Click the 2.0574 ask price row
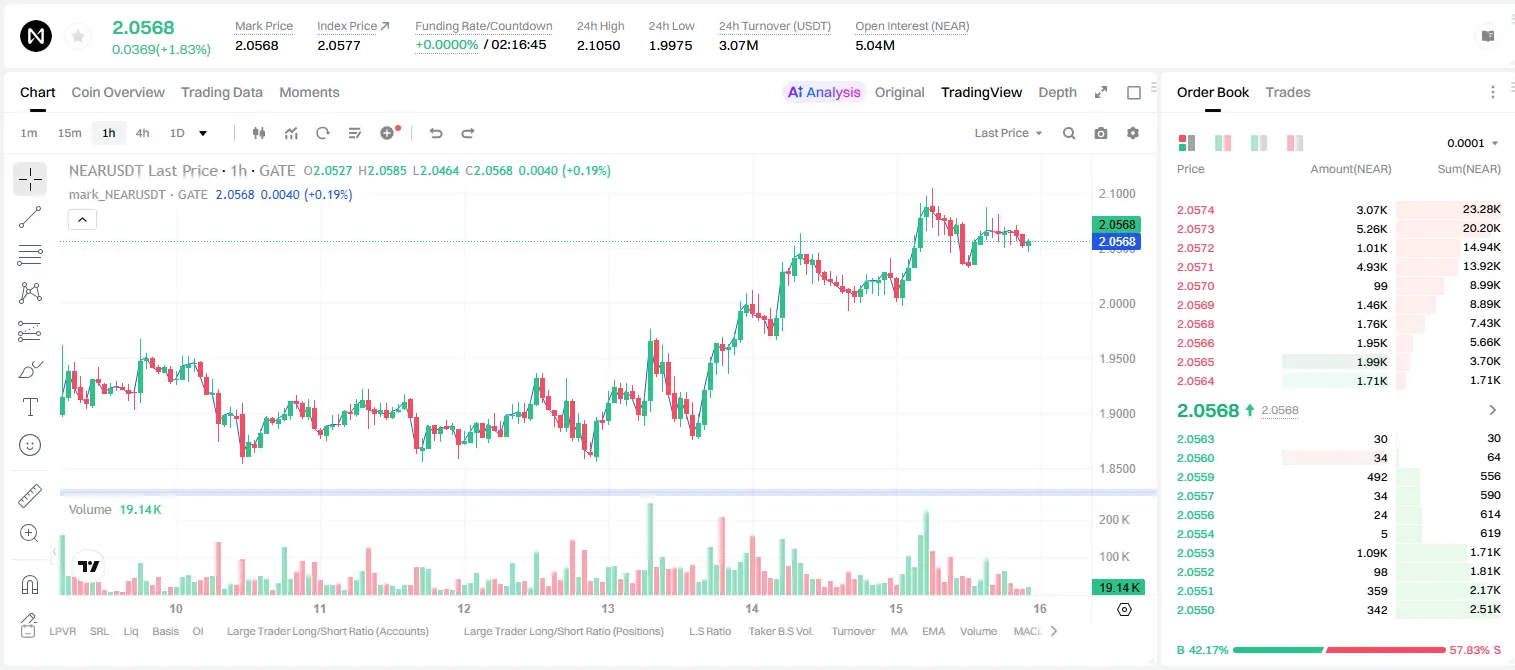 point(1339,210)
